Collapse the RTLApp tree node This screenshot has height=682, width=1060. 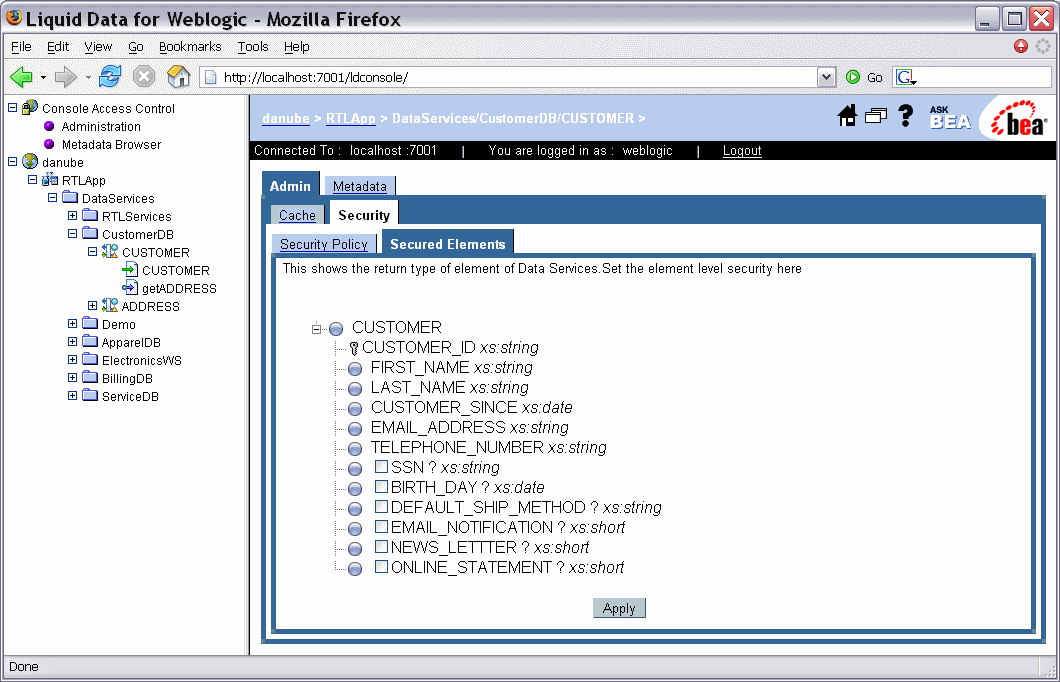point(32,180)
